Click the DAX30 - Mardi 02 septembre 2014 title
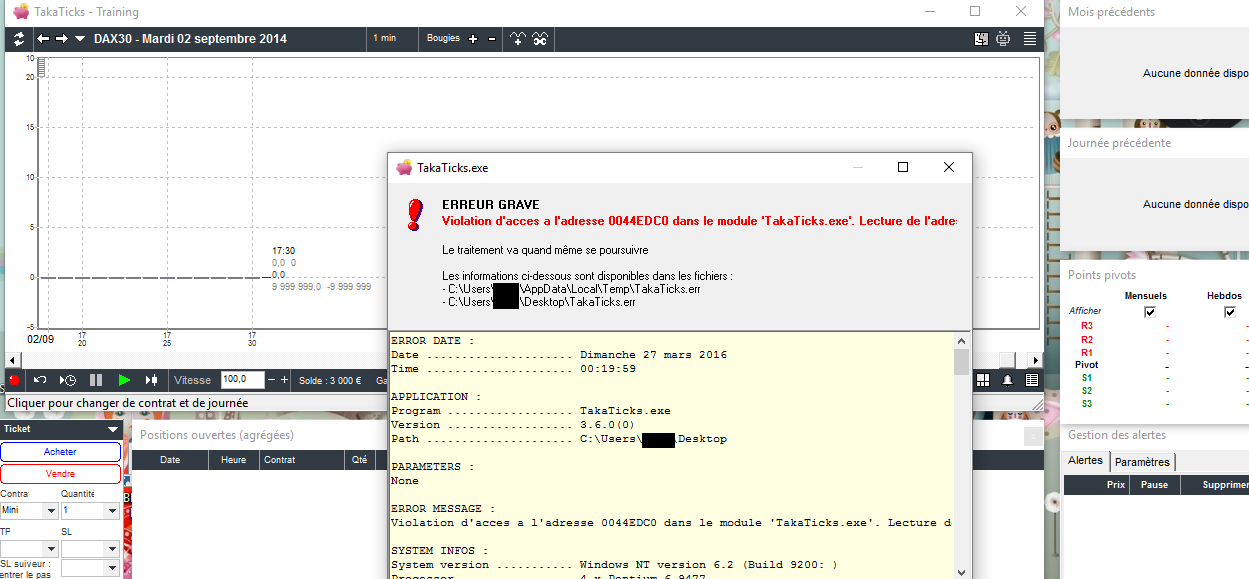 point(190,39)
